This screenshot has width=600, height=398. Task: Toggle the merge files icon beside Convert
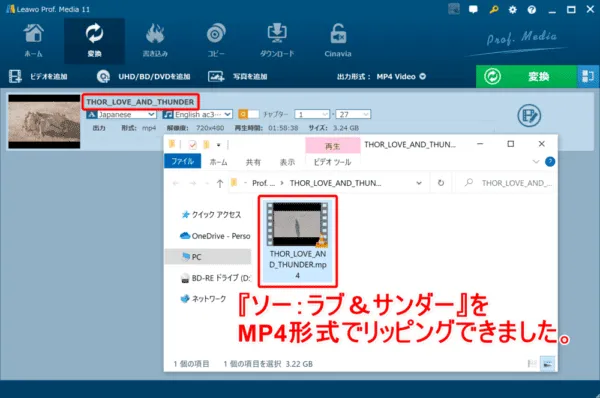(x=588, y=77)
